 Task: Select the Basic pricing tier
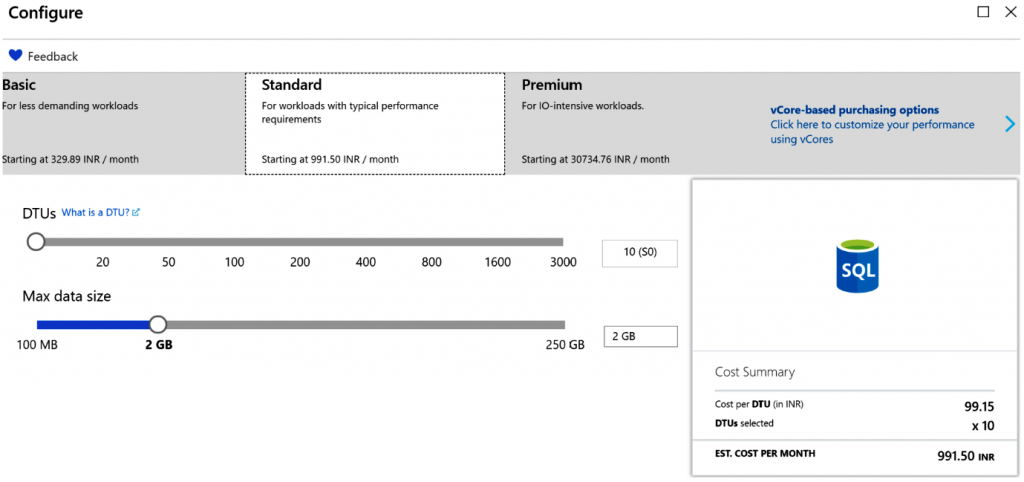(x=122, y=122)
